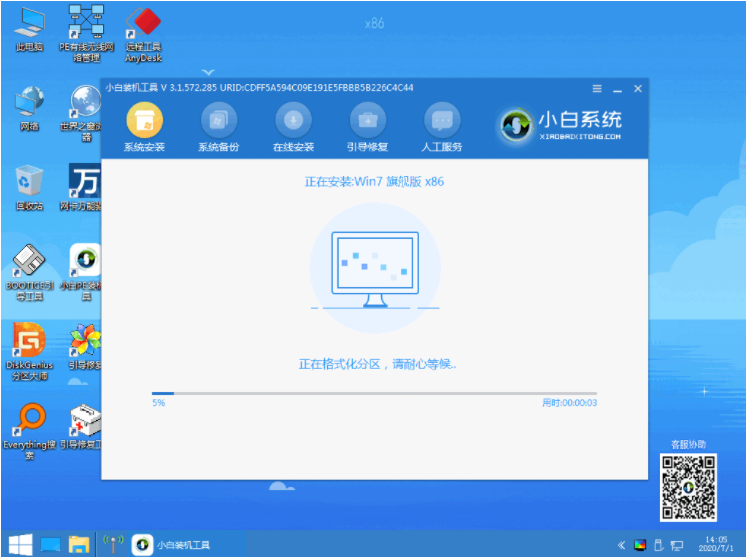
Task: Click the colorful display tray icon
Action: click(640, 545)
